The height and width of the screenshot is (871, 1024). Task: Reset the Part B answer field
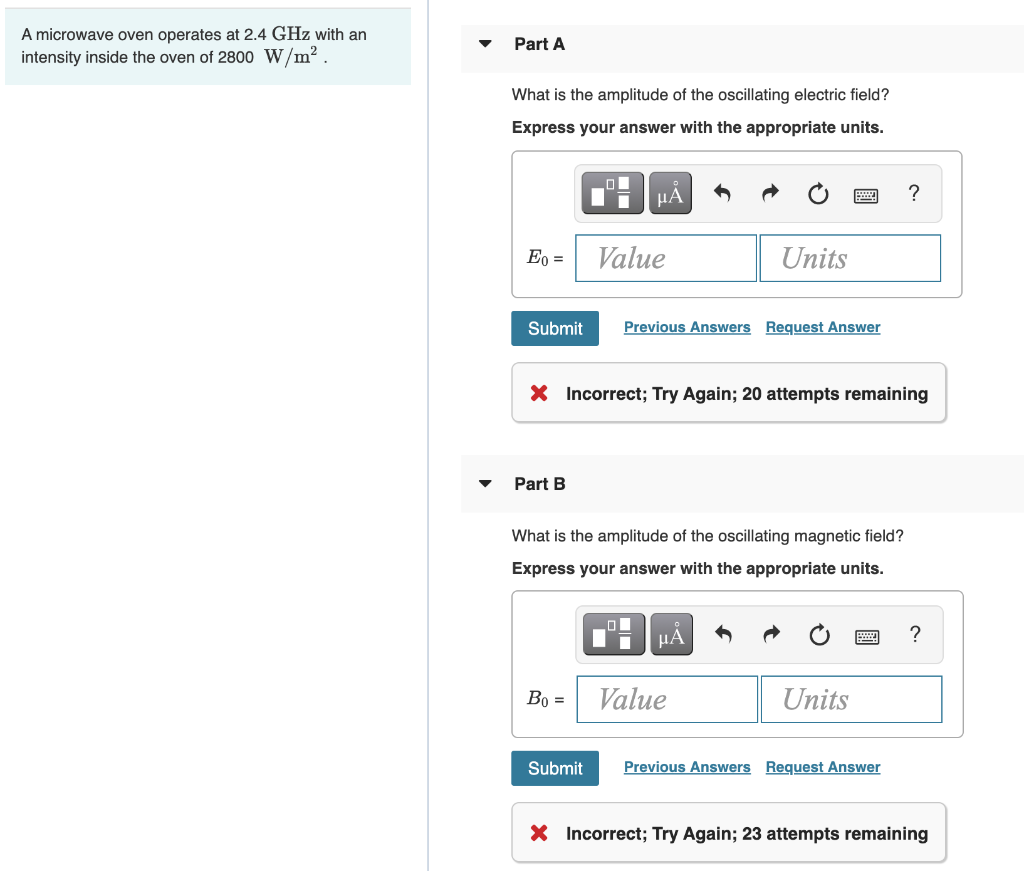pyautogui.click(x=820, y=634)
